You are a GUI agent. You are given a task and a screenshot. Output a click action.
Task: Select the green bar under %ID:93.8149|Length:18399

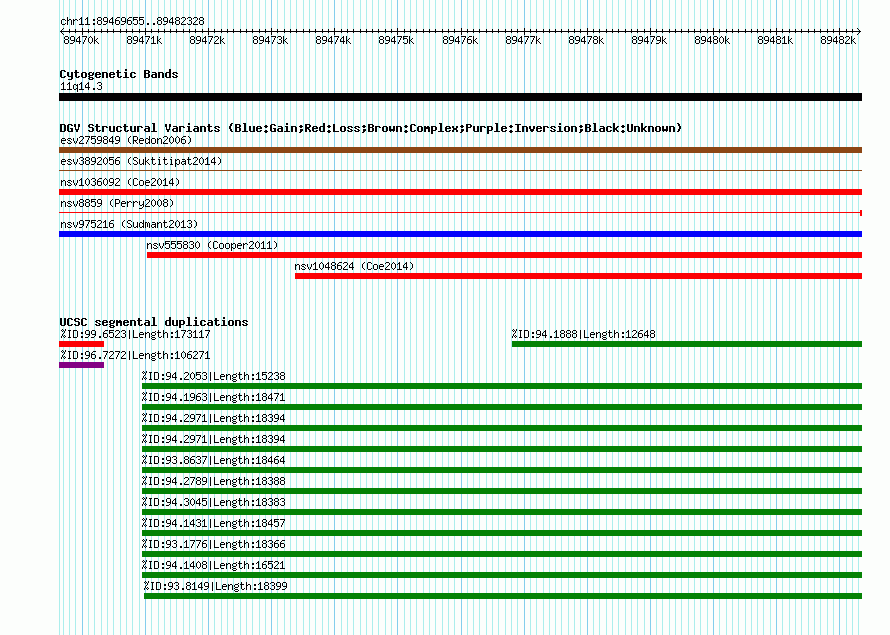pyautogui.click(x=503, y=596)
